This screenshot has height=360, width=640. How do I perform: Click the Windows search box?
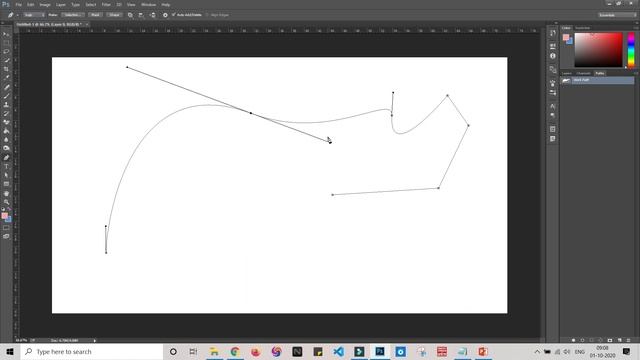point(92,351)
